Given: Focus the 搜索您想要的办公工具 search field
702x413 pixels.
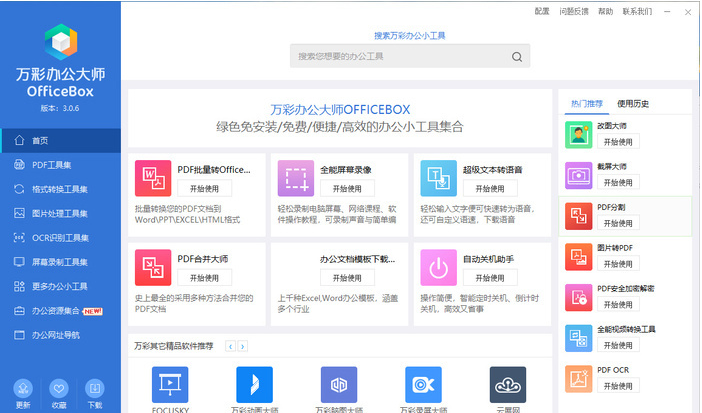Looking at the screenshot, I should (x=410, y=56).
